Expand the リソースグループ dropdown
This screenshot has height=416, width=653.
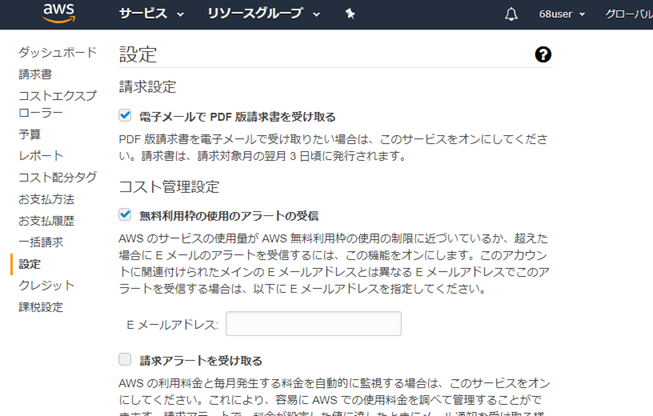(x=263, y=14)
